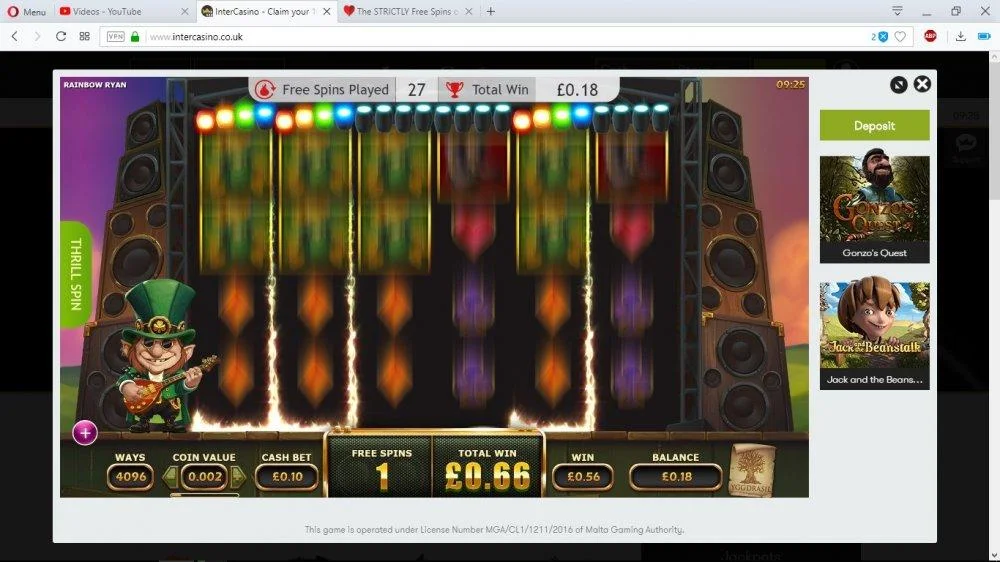Open the purple plus settings button

coord(85,433)
